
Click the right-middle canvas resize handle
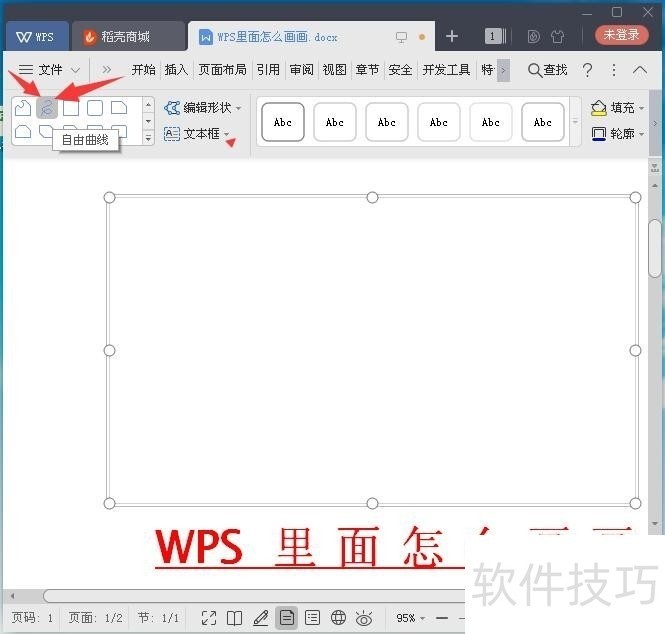click(x=635, y=350)
